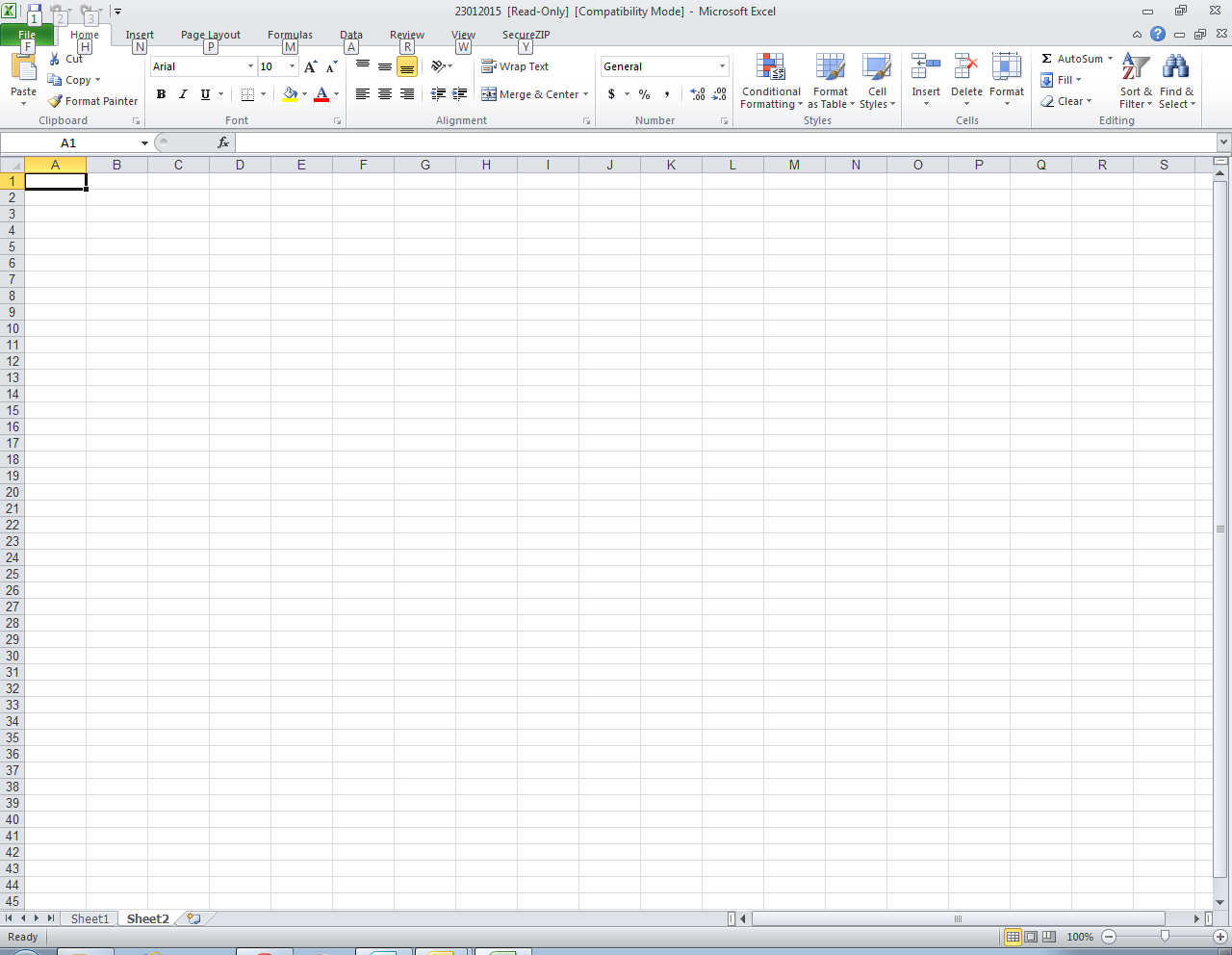Click the Increase Font Size icon
The height and width of the screenshot is (955, 1232).
[310, 66]
